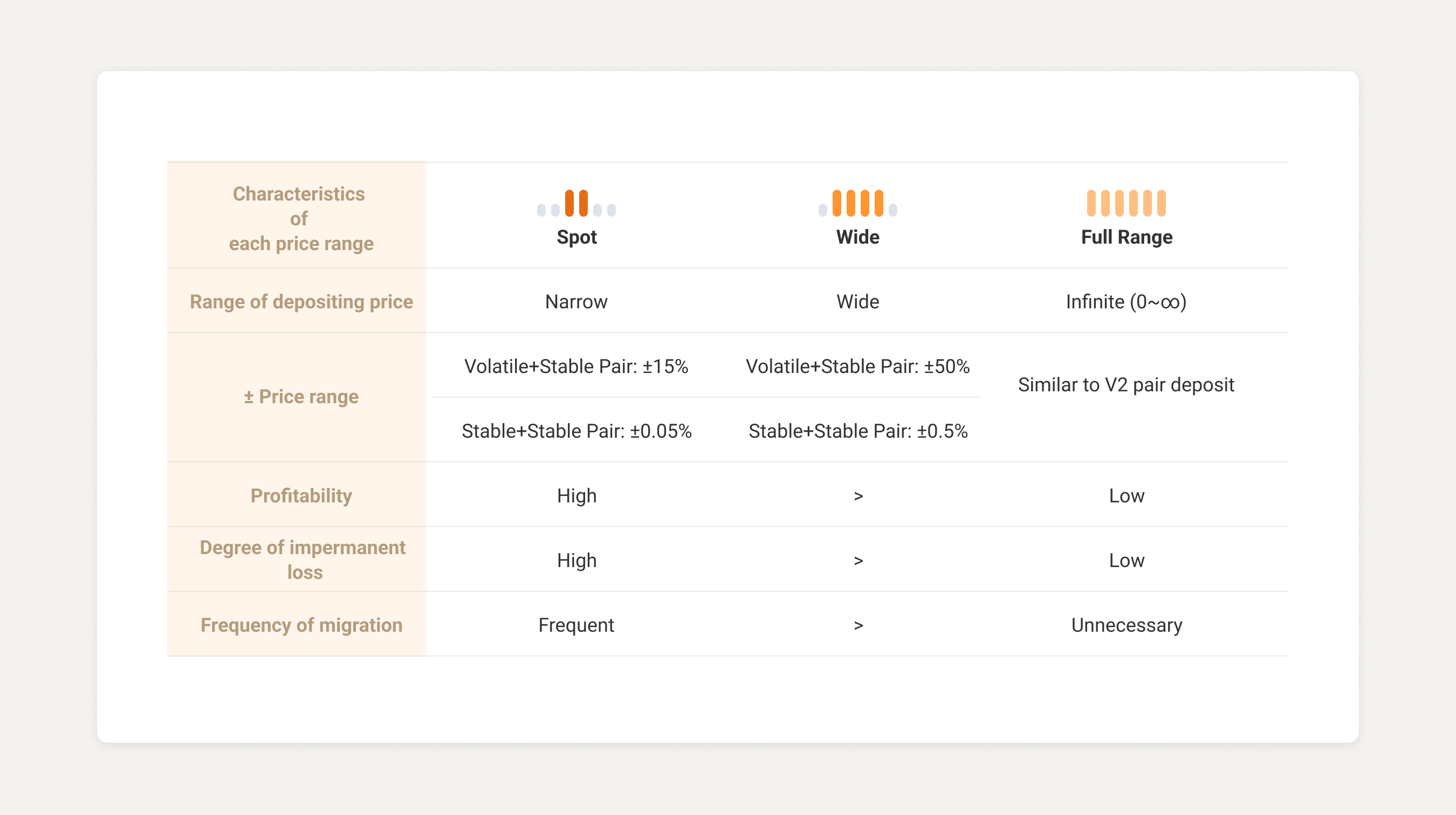The width and height of the screenshot is (1456, 815).
Task: Click the 'Volatile+Stable Pair: ±50%' cell
Action: click(857, 367)
